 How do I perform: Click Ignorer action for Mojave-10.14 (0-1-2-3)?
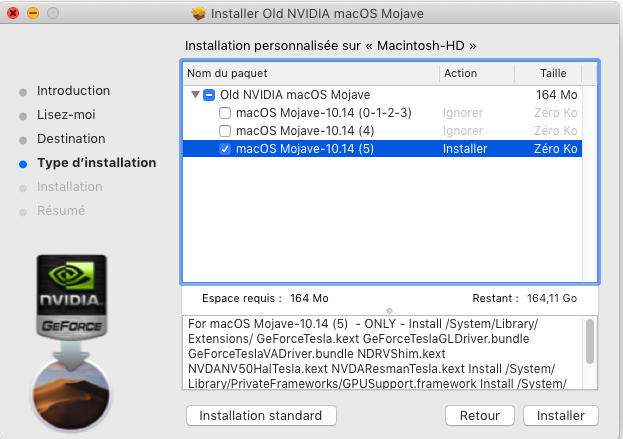tap(463, 113)
